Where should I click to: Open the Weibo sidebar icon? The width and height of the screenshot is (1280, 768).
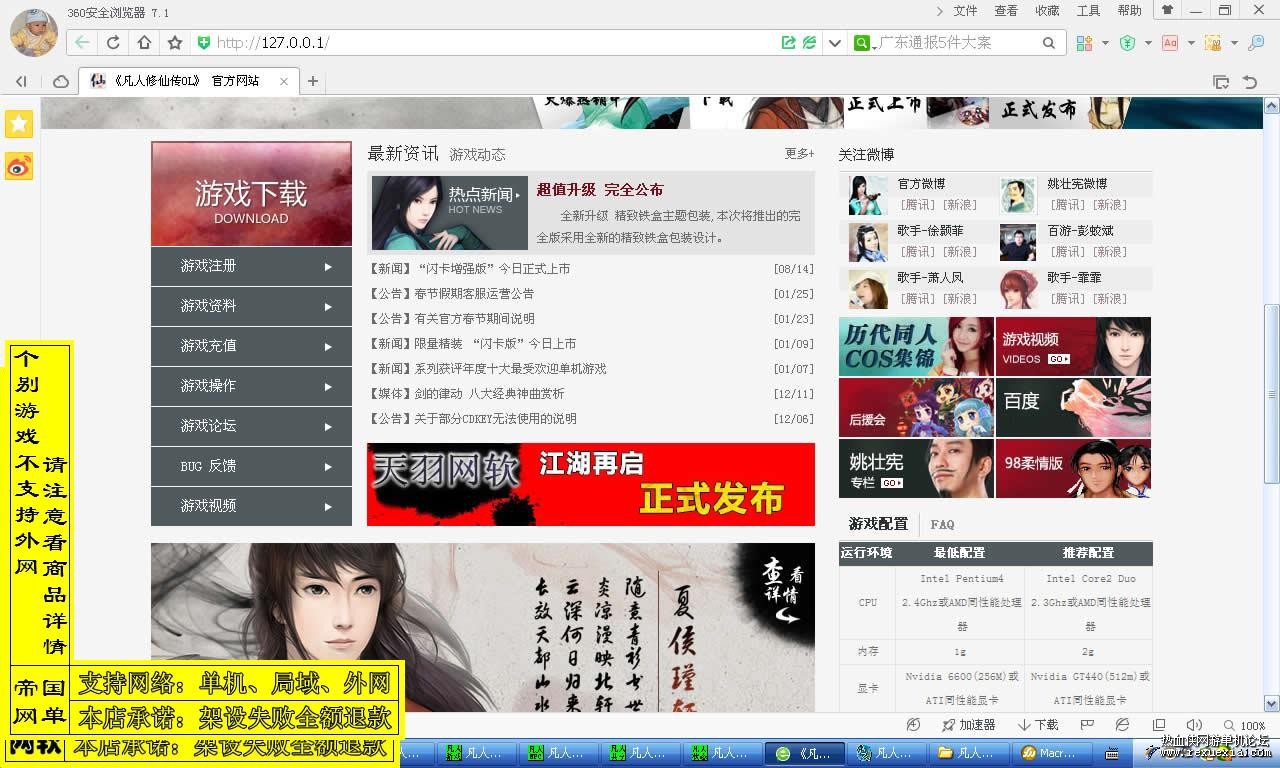(x=19, y=166)
